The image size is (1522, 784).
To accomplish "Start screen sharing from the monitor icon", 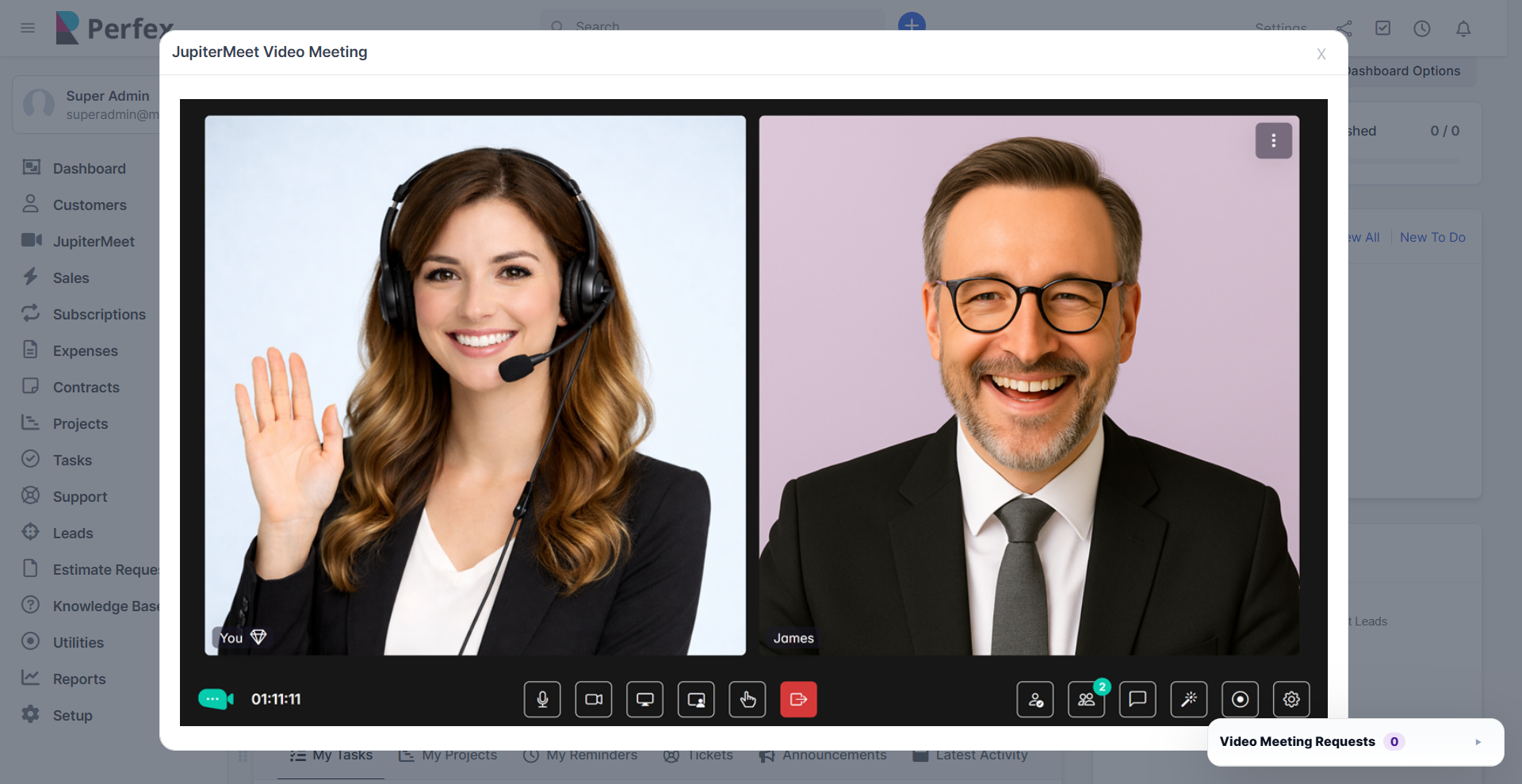I will (x=645, y=699).
